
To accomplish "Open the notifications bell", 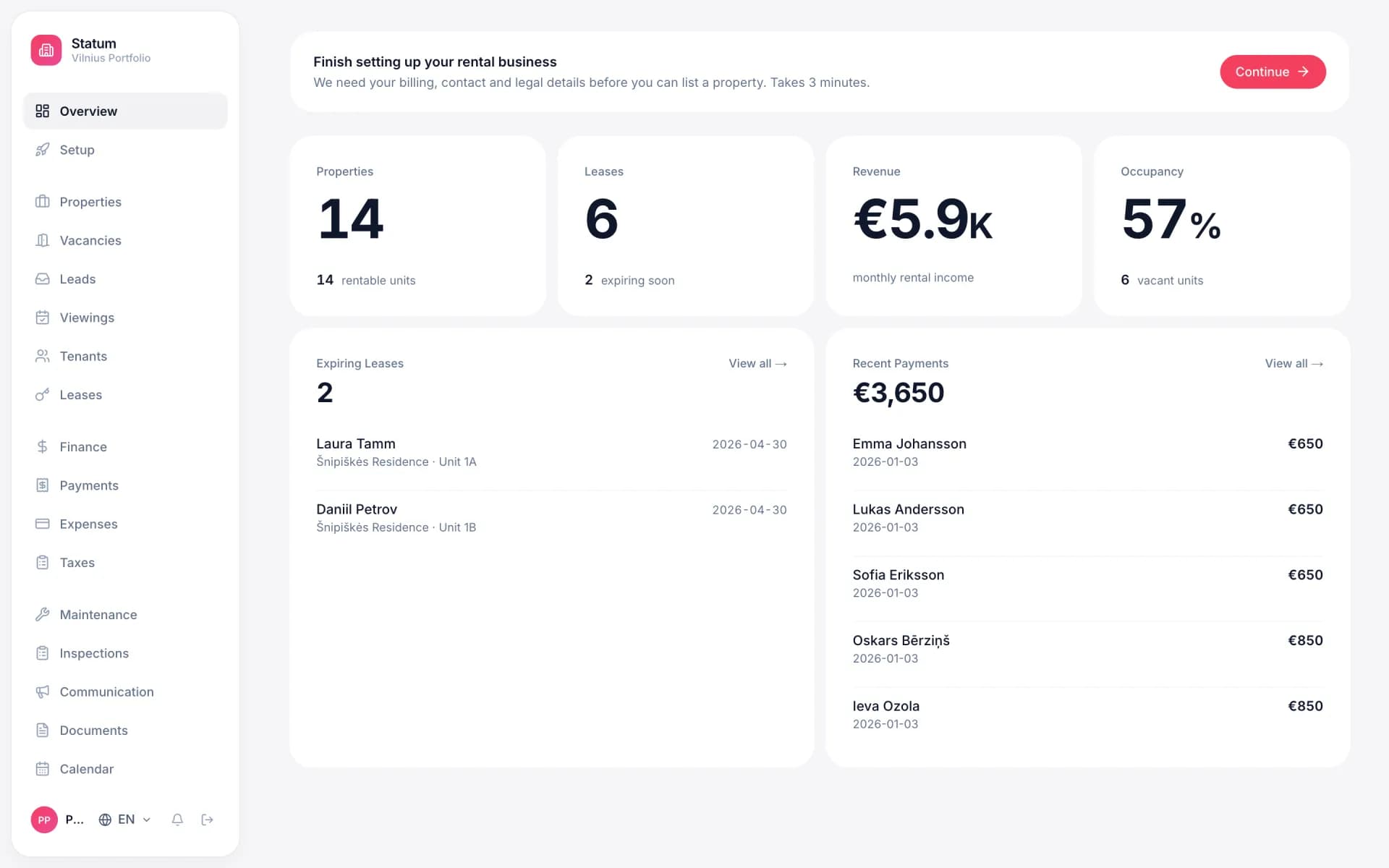I will [177, 820].
